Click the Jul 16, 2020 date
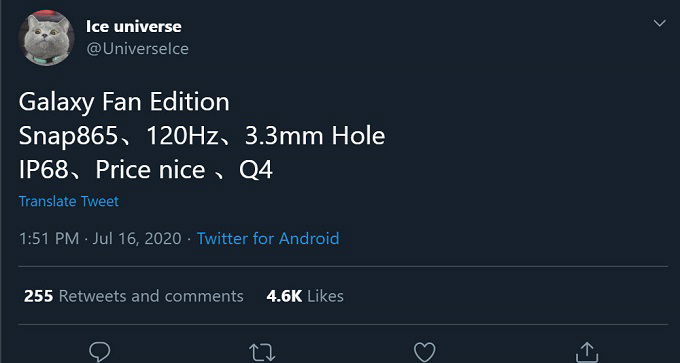This screenshot has width=680, height=363. point(137,239)
